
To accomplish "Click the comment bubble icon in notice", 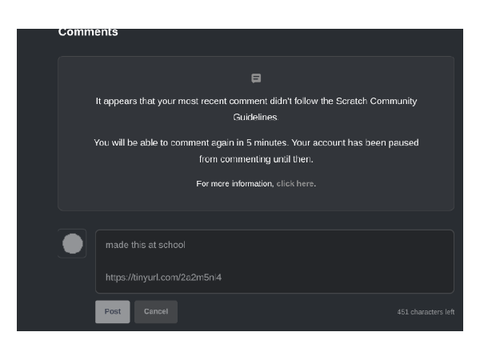I will coord(256,78).
